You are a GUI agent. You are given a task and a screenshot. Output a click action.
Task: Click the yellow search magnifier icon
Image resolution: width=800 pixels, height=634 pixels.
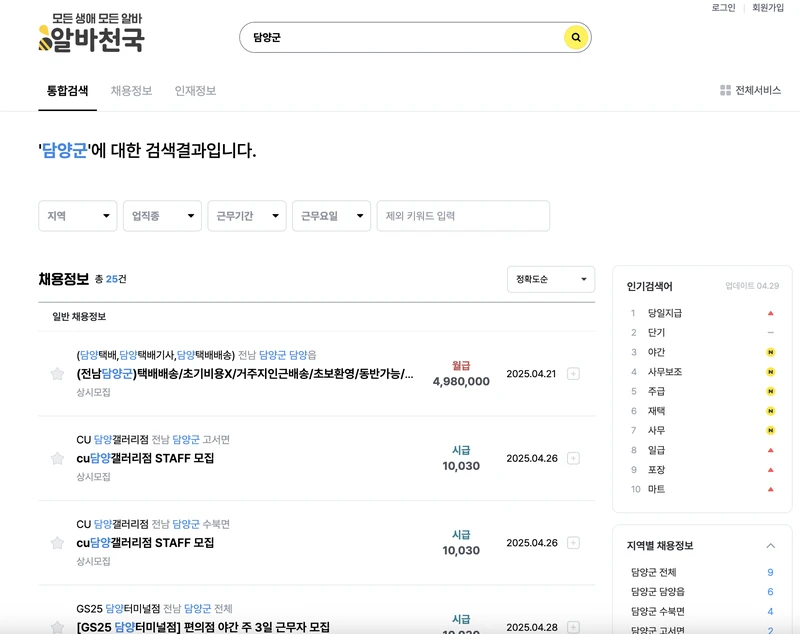point(574,38)
